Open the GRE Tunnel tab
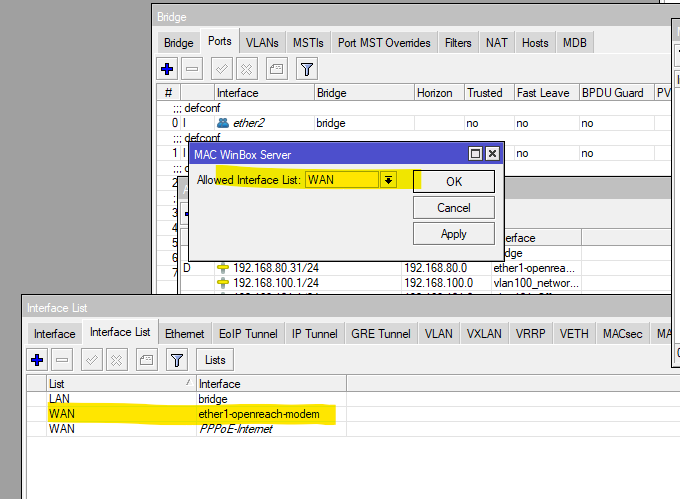The image size is (680, 499). pos(381,334)
